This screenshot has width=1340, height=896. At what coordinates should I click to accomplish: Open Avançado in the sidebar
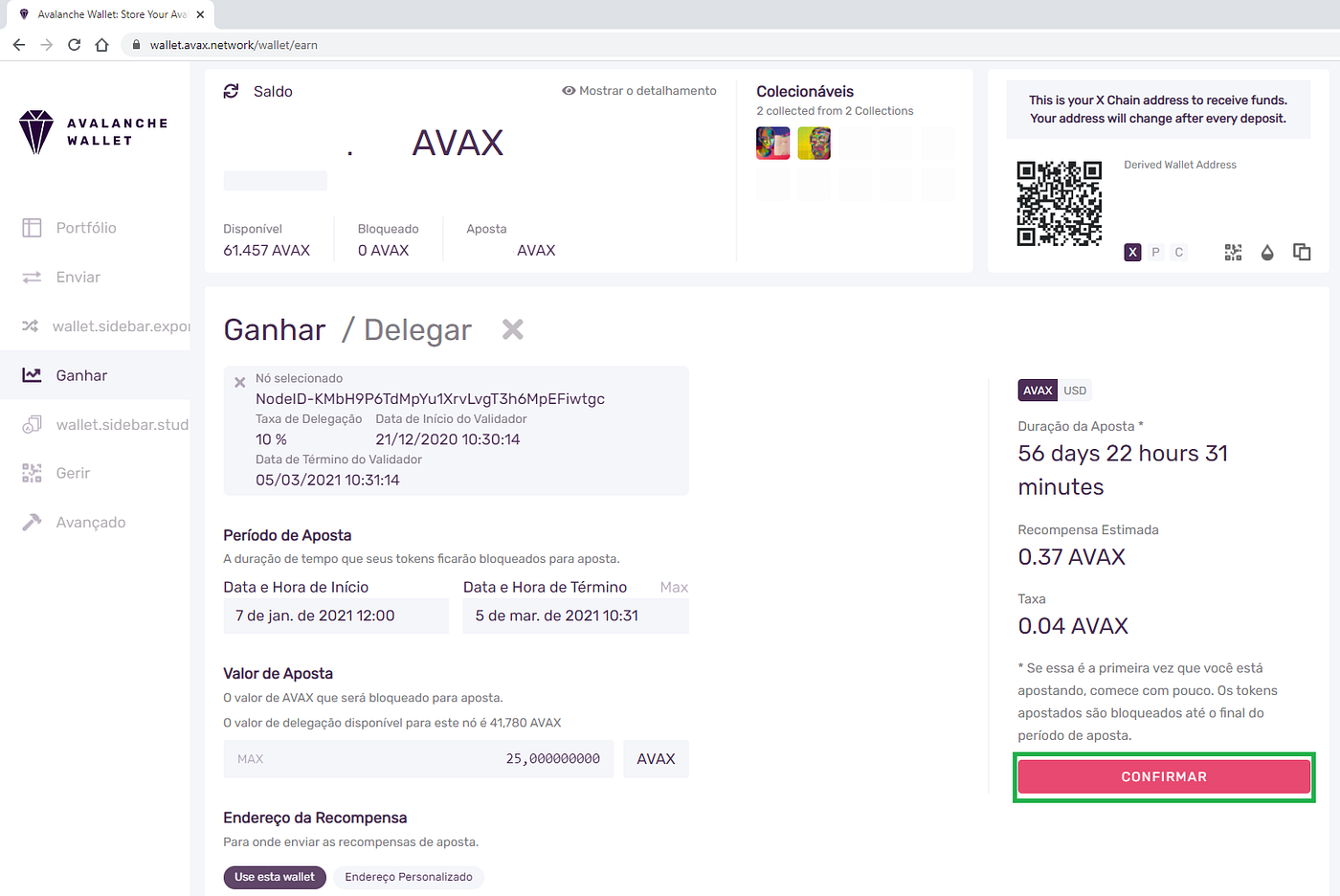74,522
